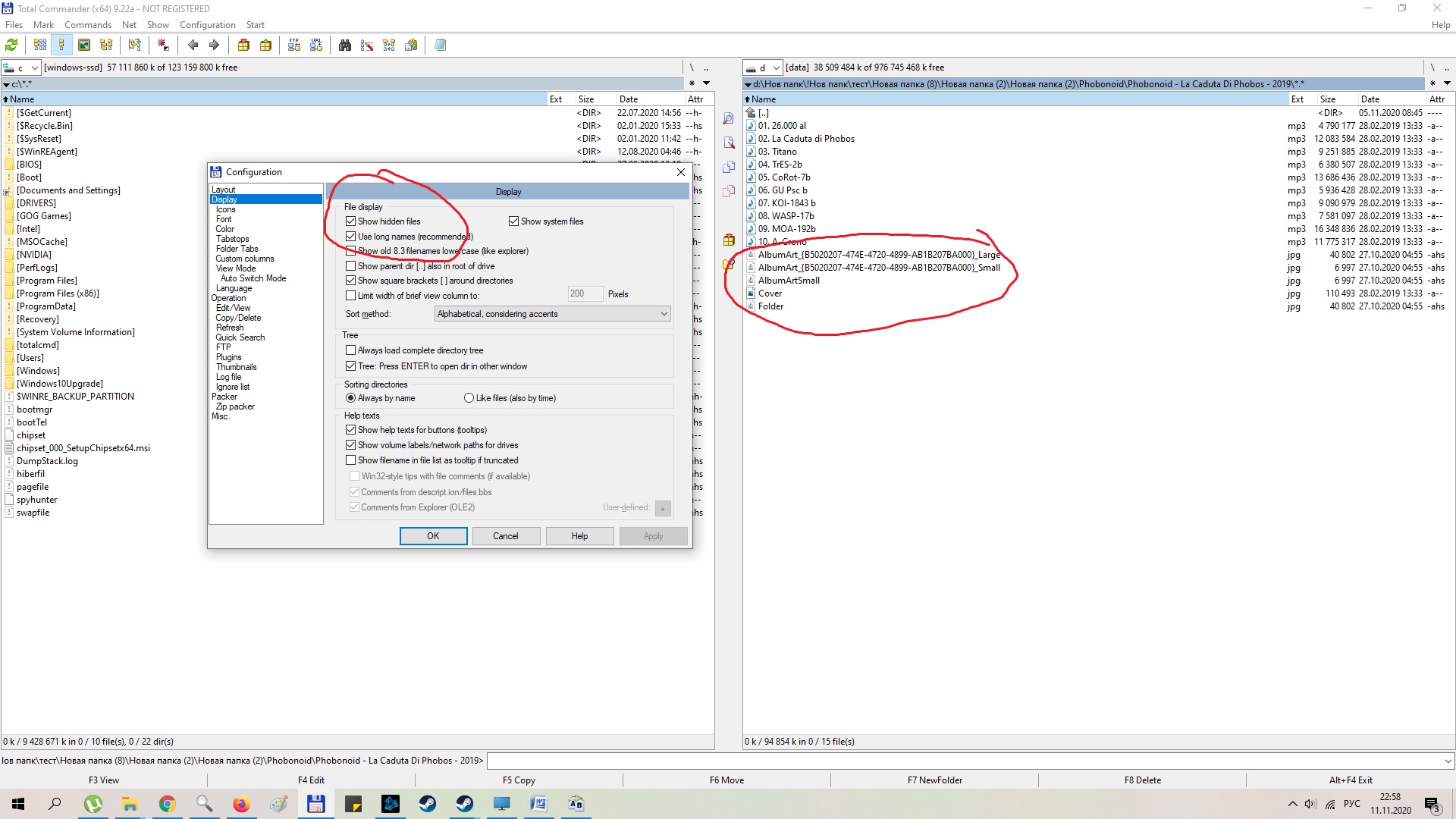
Task: Show directory tree toolbar icon
Action: [106, 45]
